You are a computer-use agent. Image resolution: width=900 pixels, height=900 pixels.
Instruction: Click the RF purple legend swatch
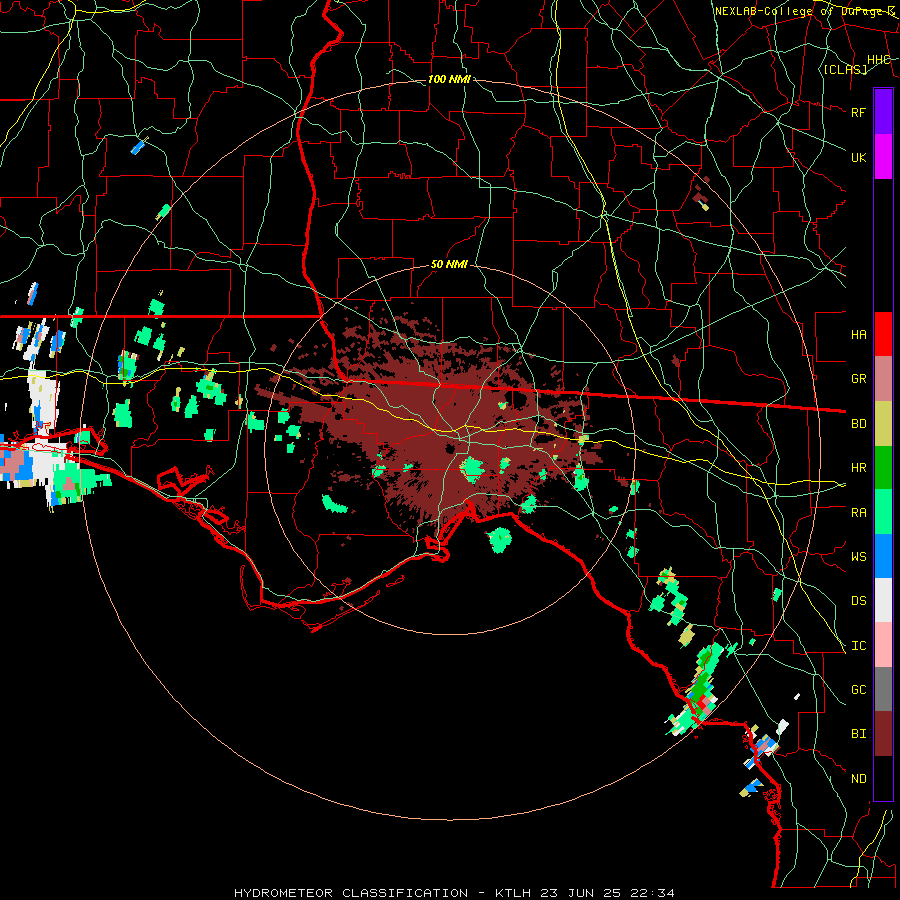click(x=883, y=112)
